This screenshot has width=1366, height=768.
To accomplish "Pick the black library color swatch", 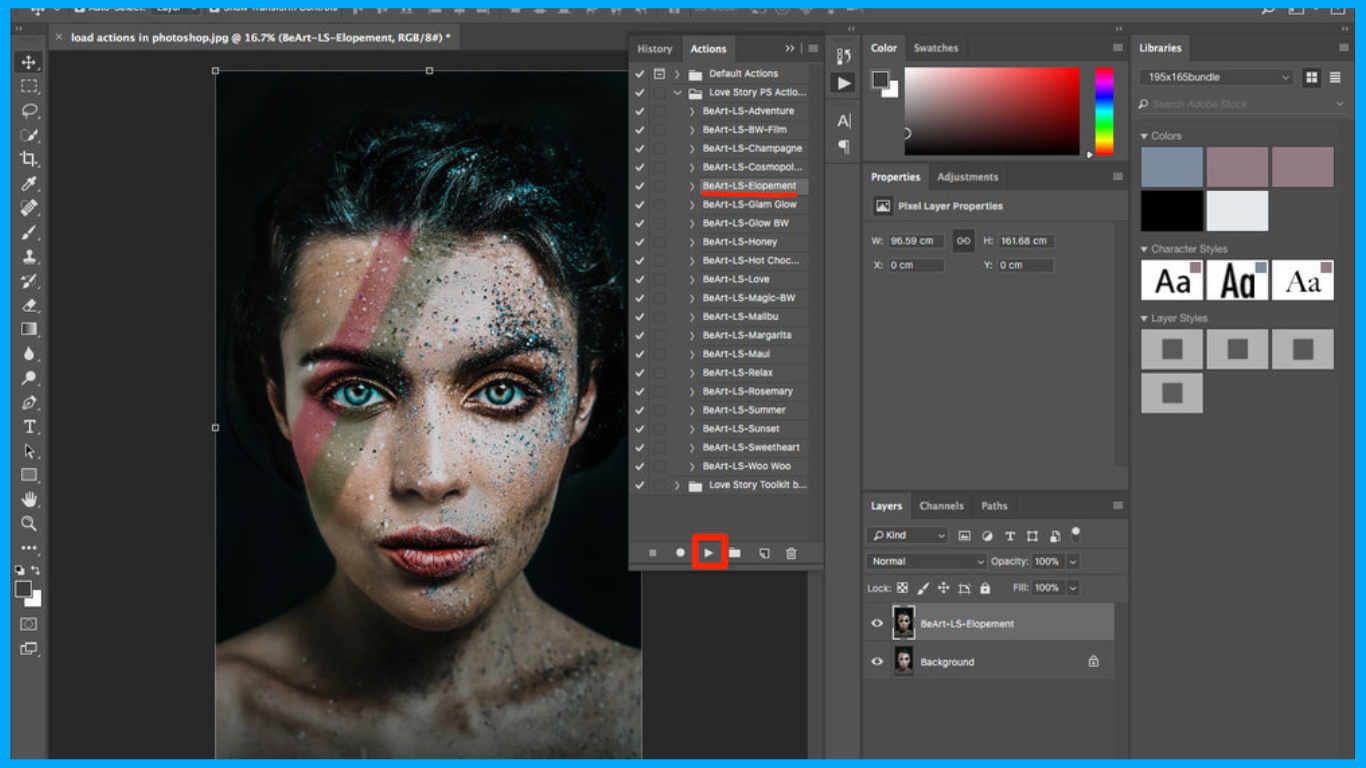I will tap(1172, 211).
